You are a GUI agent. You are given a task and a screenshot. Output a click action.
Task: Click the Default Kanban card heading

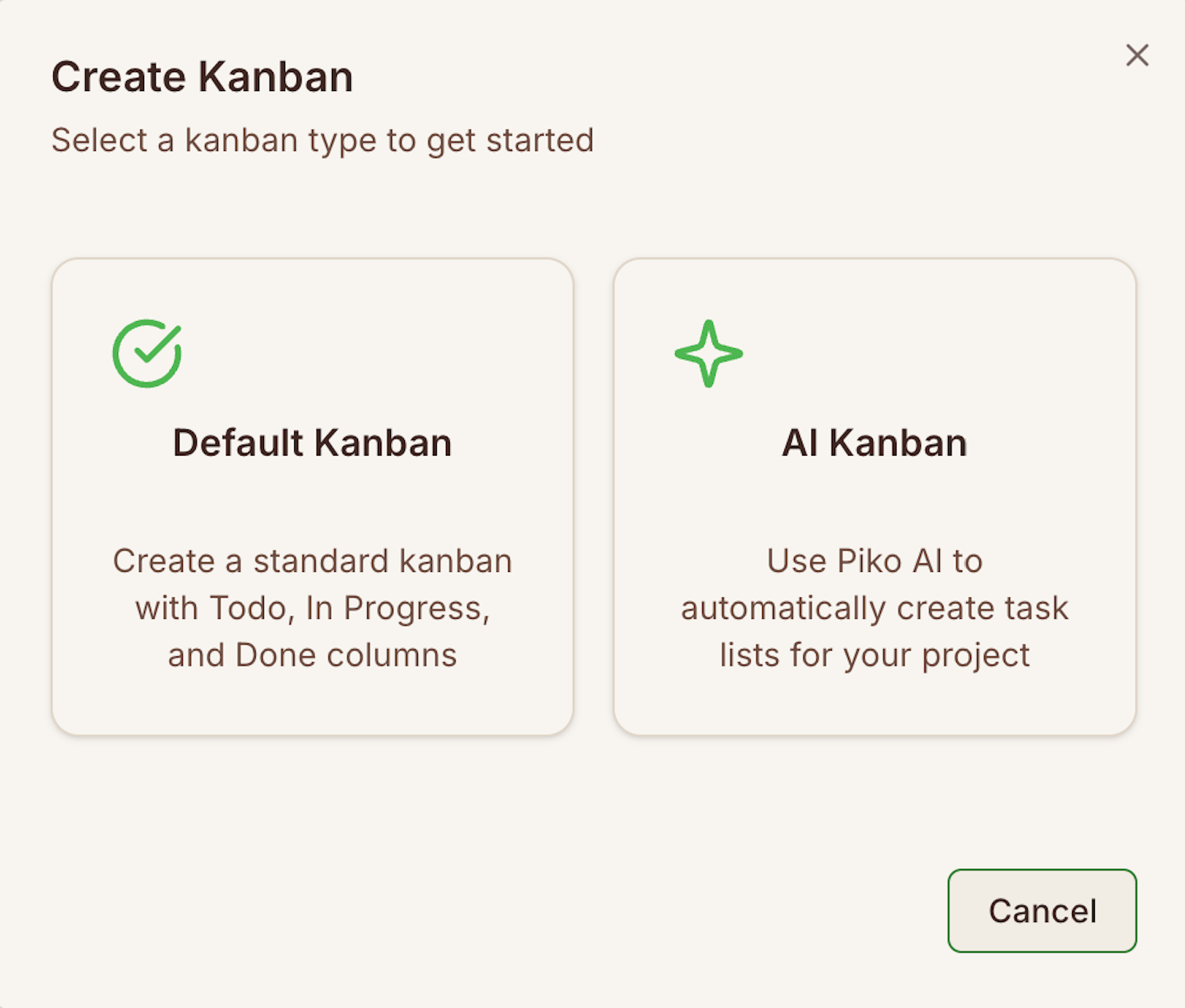[x=312, y=442]
